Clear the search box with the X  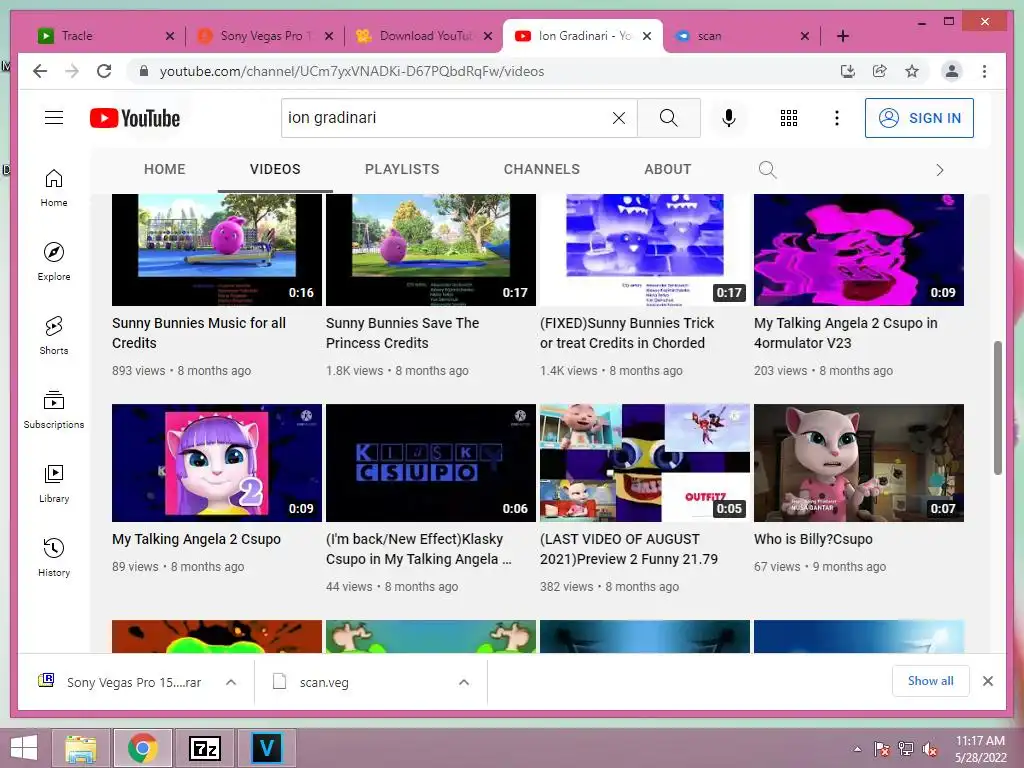pos(618,118)
